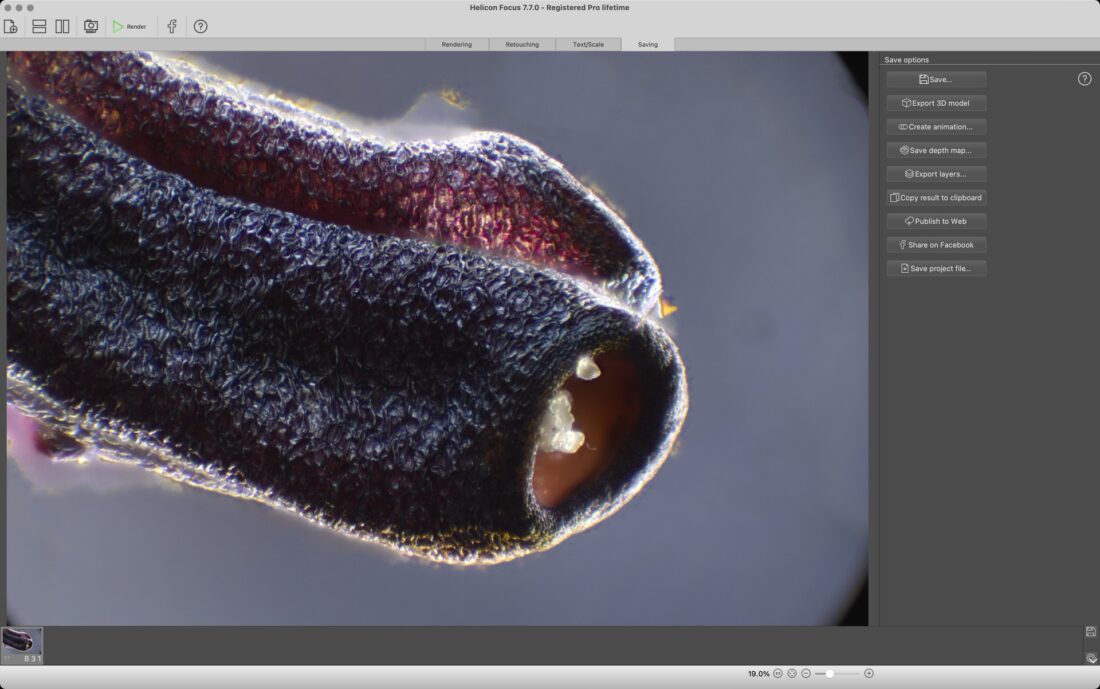Copy result to clipboard

(x=936, y=197)
